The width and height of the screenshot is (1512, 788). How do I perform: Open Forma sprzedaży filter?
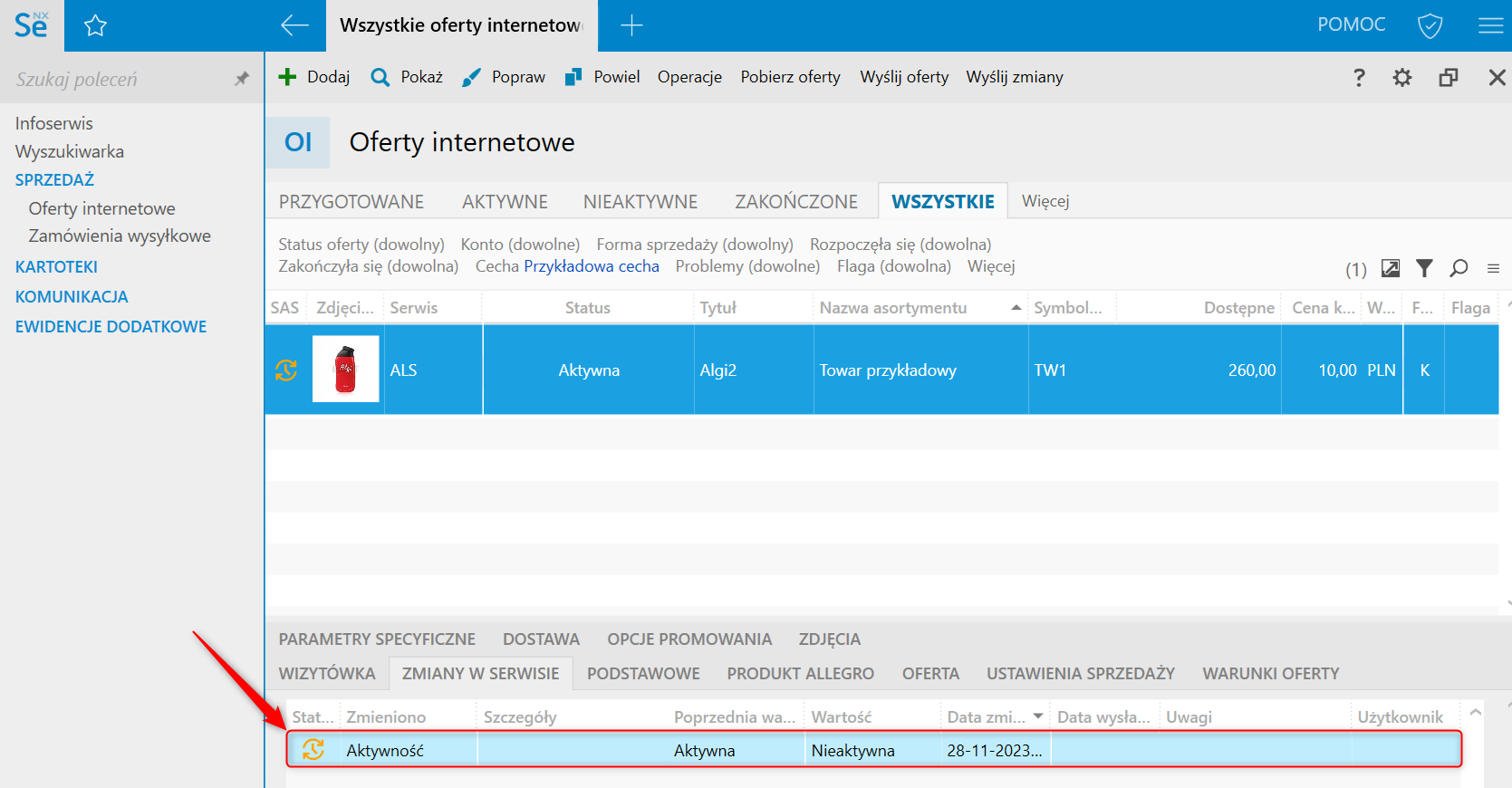[x=695, y=245]
